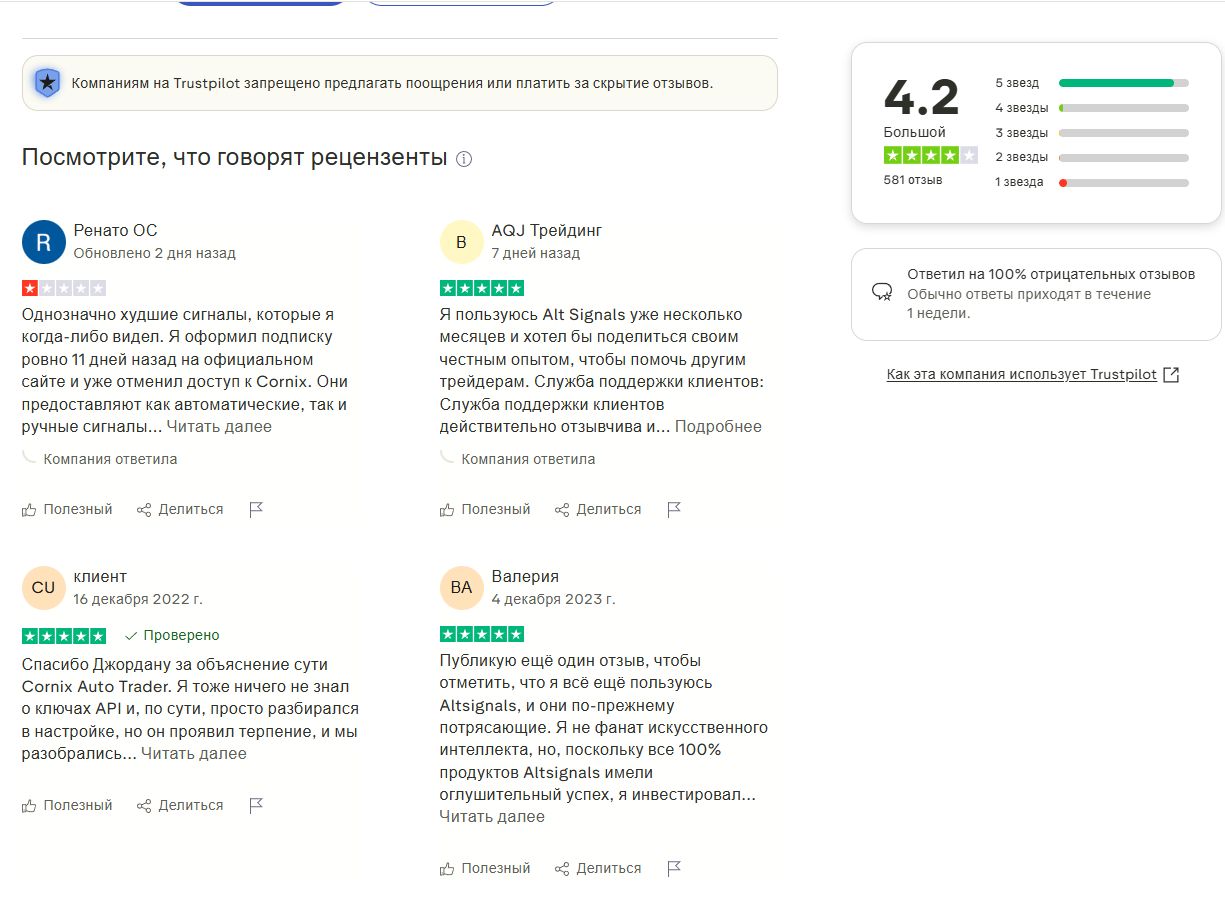Open Валерия avatar labeled BA
Image resolution: width=1225 pixels, height=900 pixels.
point(461,588)
